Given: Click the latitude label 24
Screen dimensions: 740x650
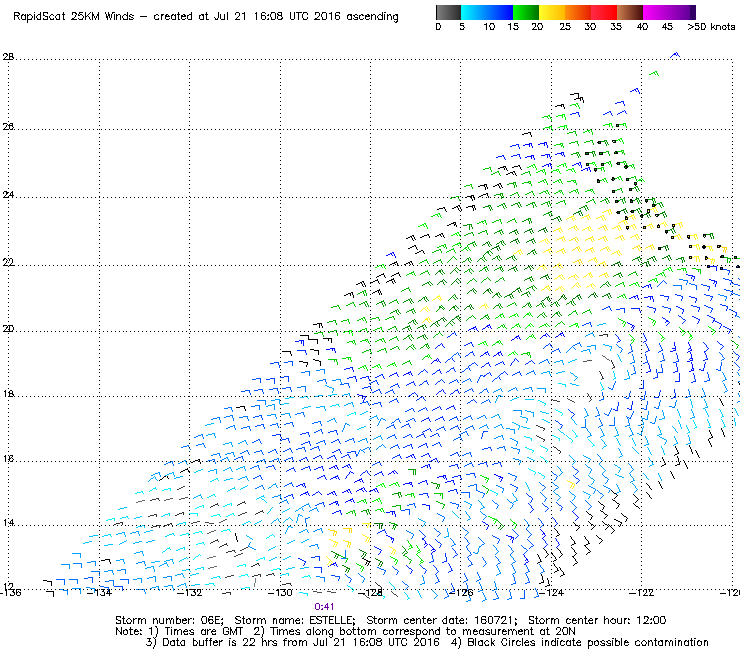Looking at the screenshot, I should click(x=8, y=195).
